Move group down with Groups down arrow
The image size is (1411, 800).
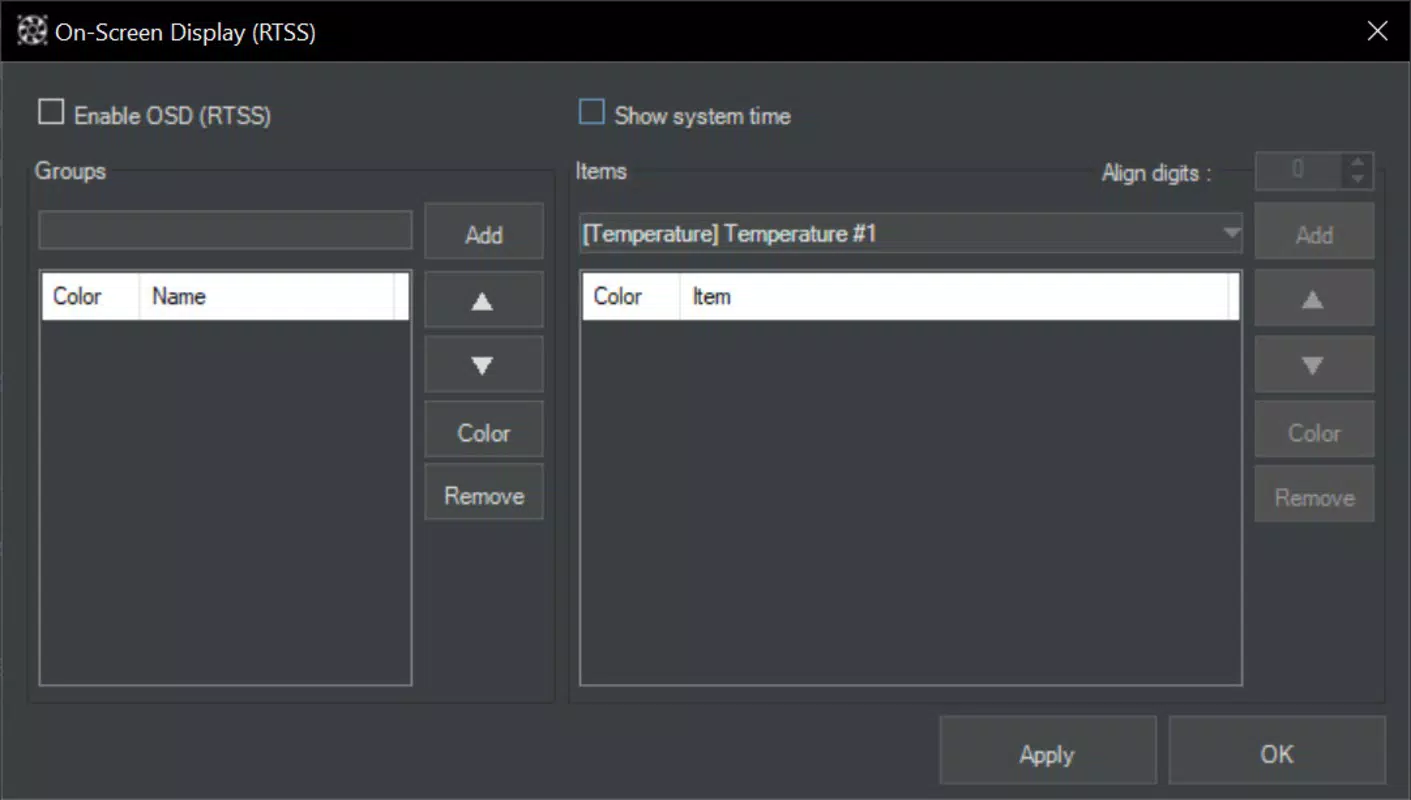483,365
